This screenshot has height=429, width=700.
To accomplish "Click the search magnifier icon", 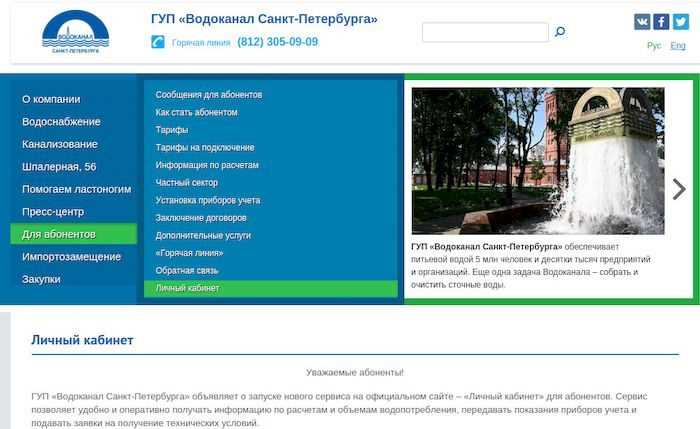I will 560,32.
